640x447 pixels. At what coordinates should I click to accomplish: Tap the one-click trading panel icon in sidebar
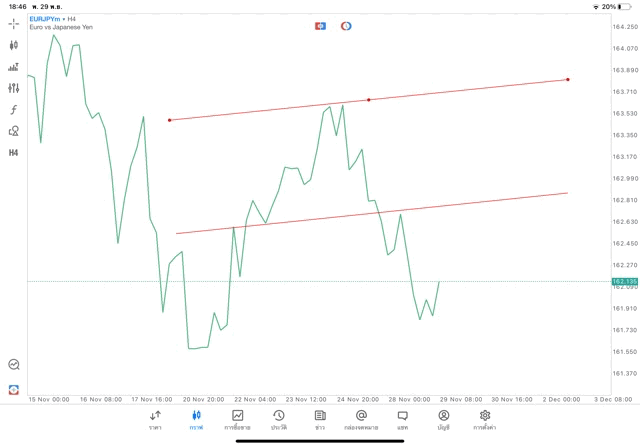(x=13, y=389)
